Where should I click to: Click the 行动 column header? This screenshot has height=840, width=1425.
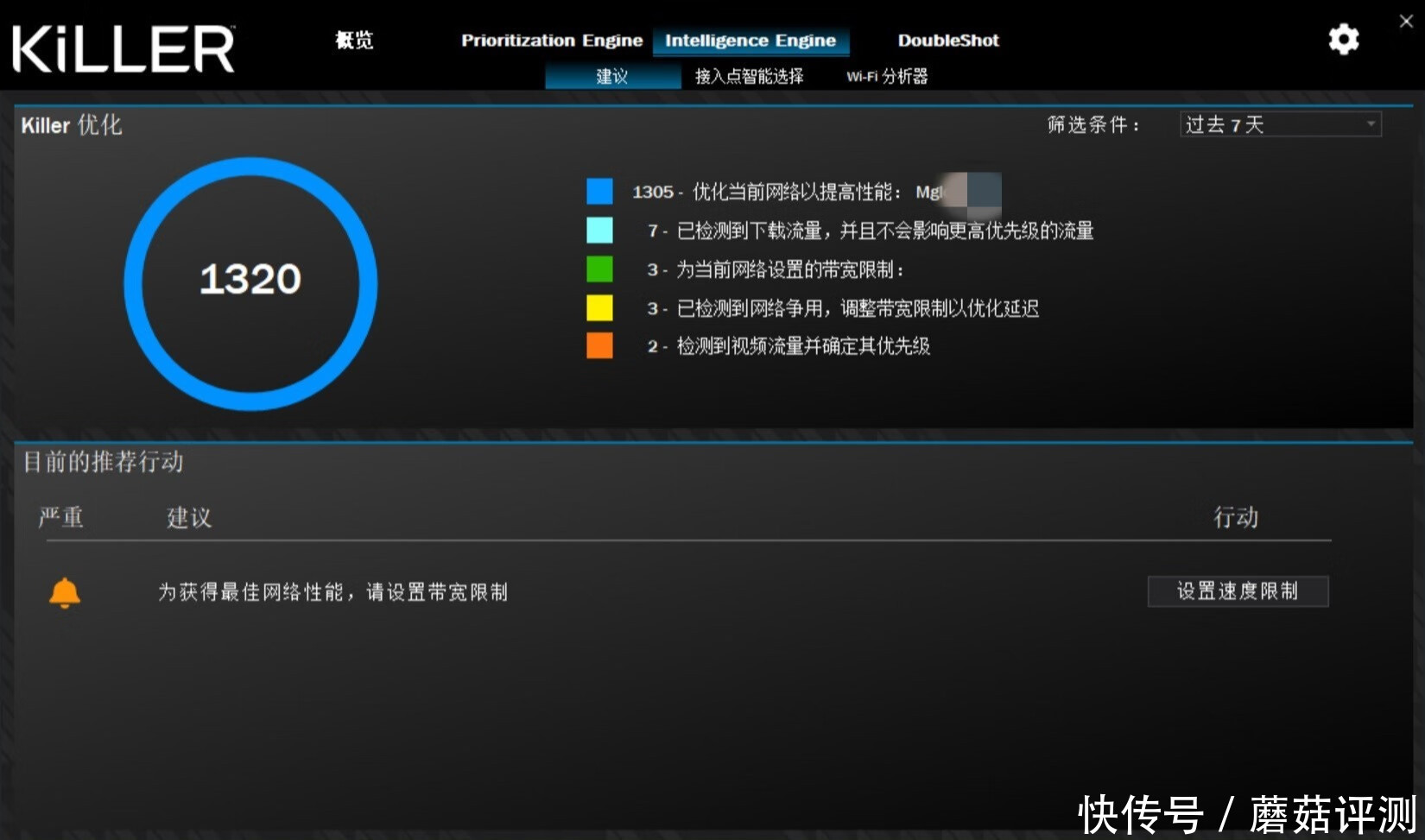[1236, 517]
